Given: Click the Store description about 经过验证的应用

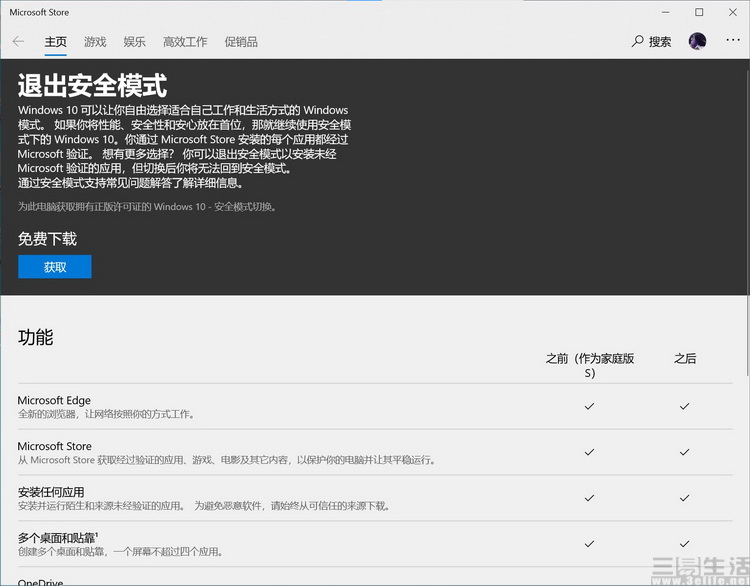Looking at the screenshot, I should [226, 460].
